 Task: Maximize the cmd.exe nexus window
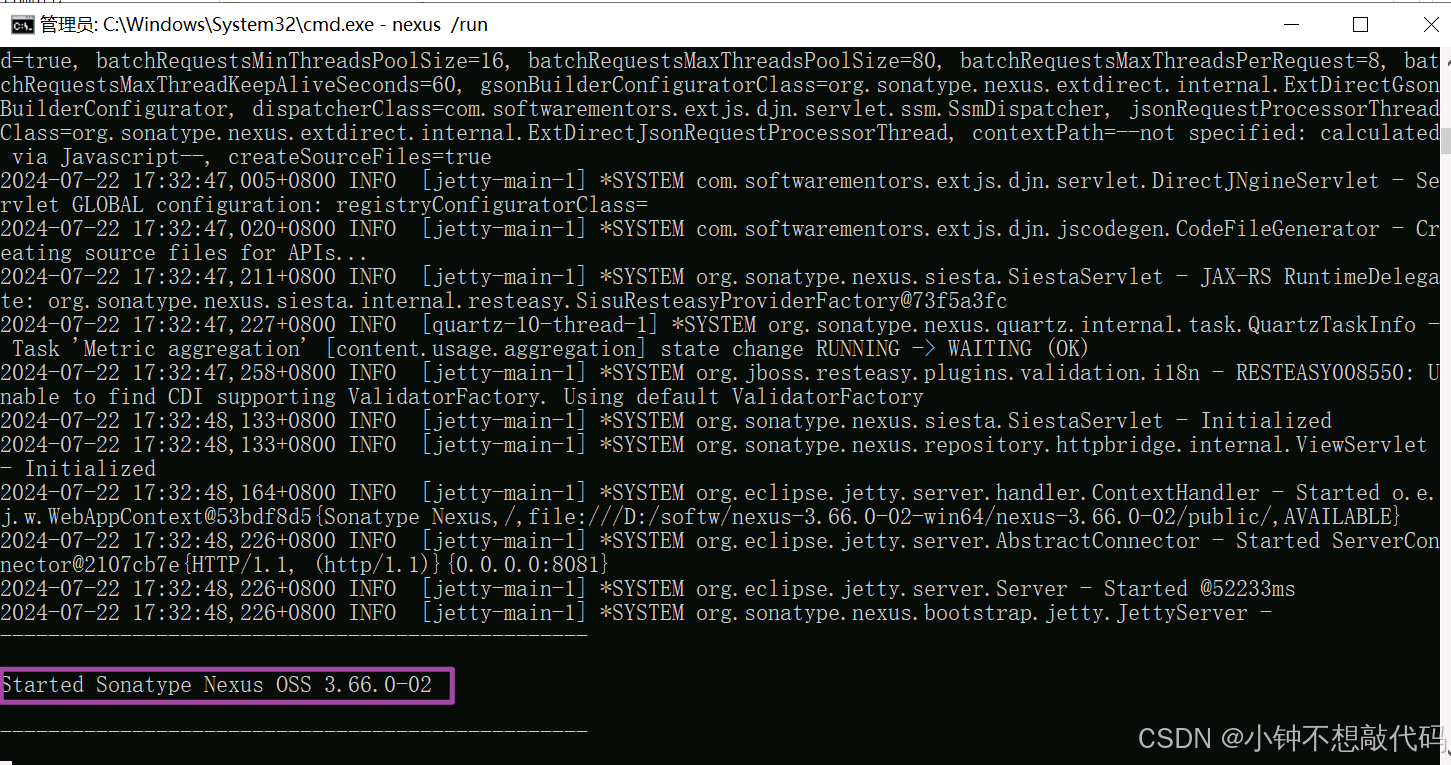pyautogui.click(x=1360, y=24)
